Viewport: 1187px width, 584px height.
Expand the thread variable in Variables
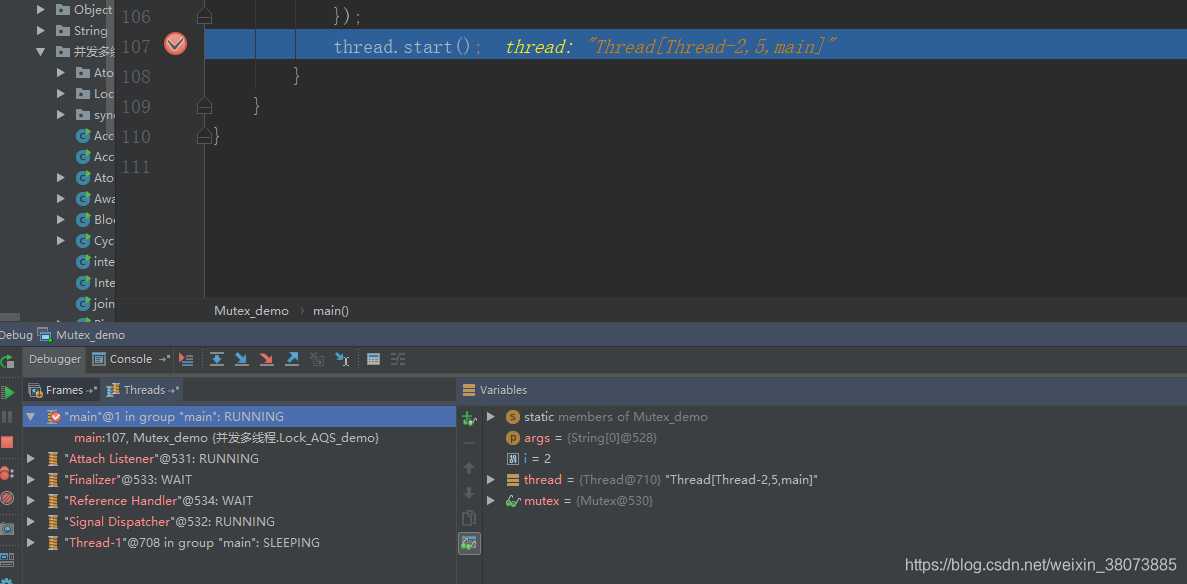[491, 480]
